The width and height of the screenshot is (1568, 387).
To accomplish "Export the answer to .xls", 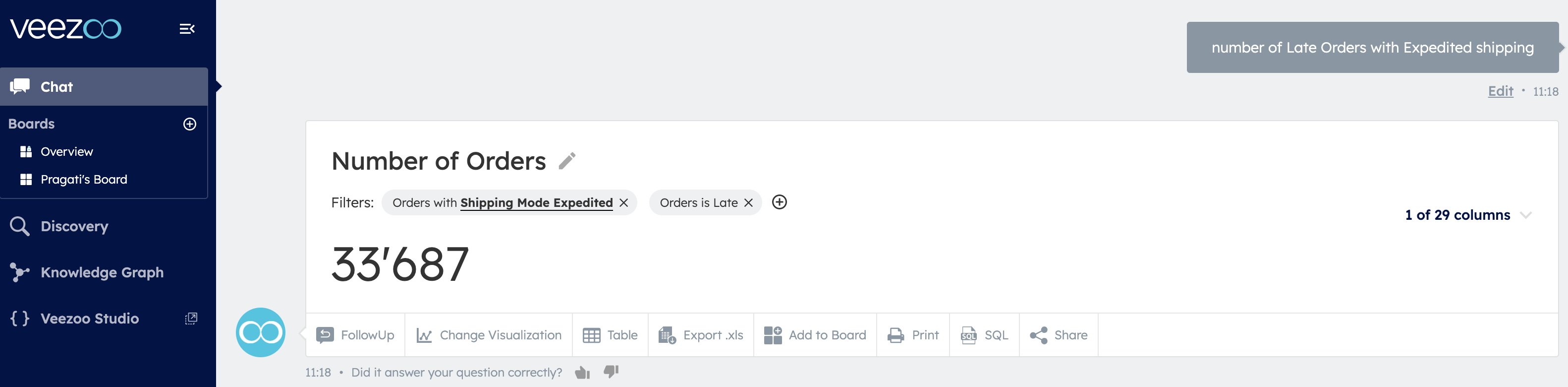I will pyautogui.click(x=701, y=334).
